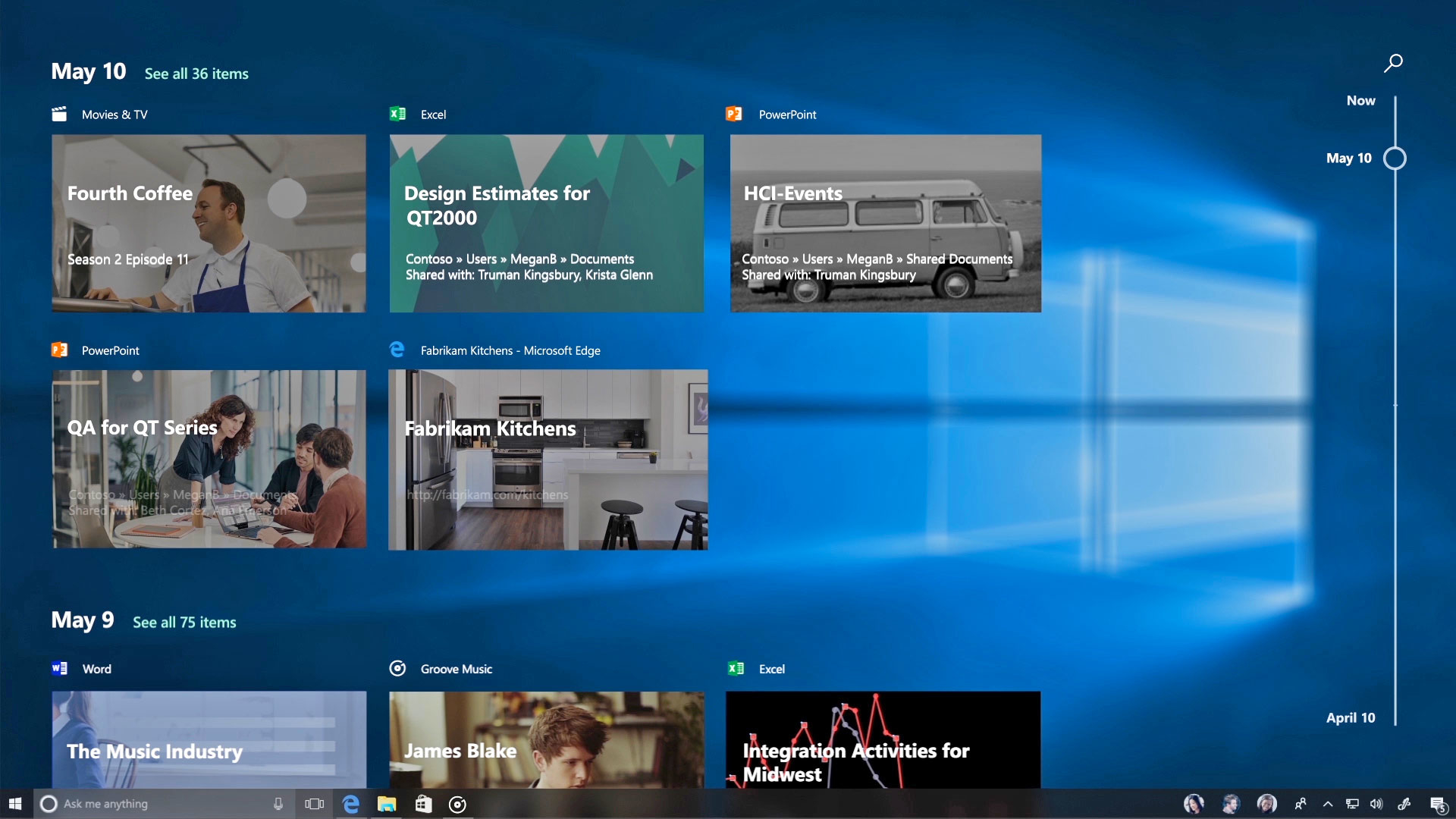Click the Movies & TV icon on Fourth Coffee card

(x=59, y=113)
